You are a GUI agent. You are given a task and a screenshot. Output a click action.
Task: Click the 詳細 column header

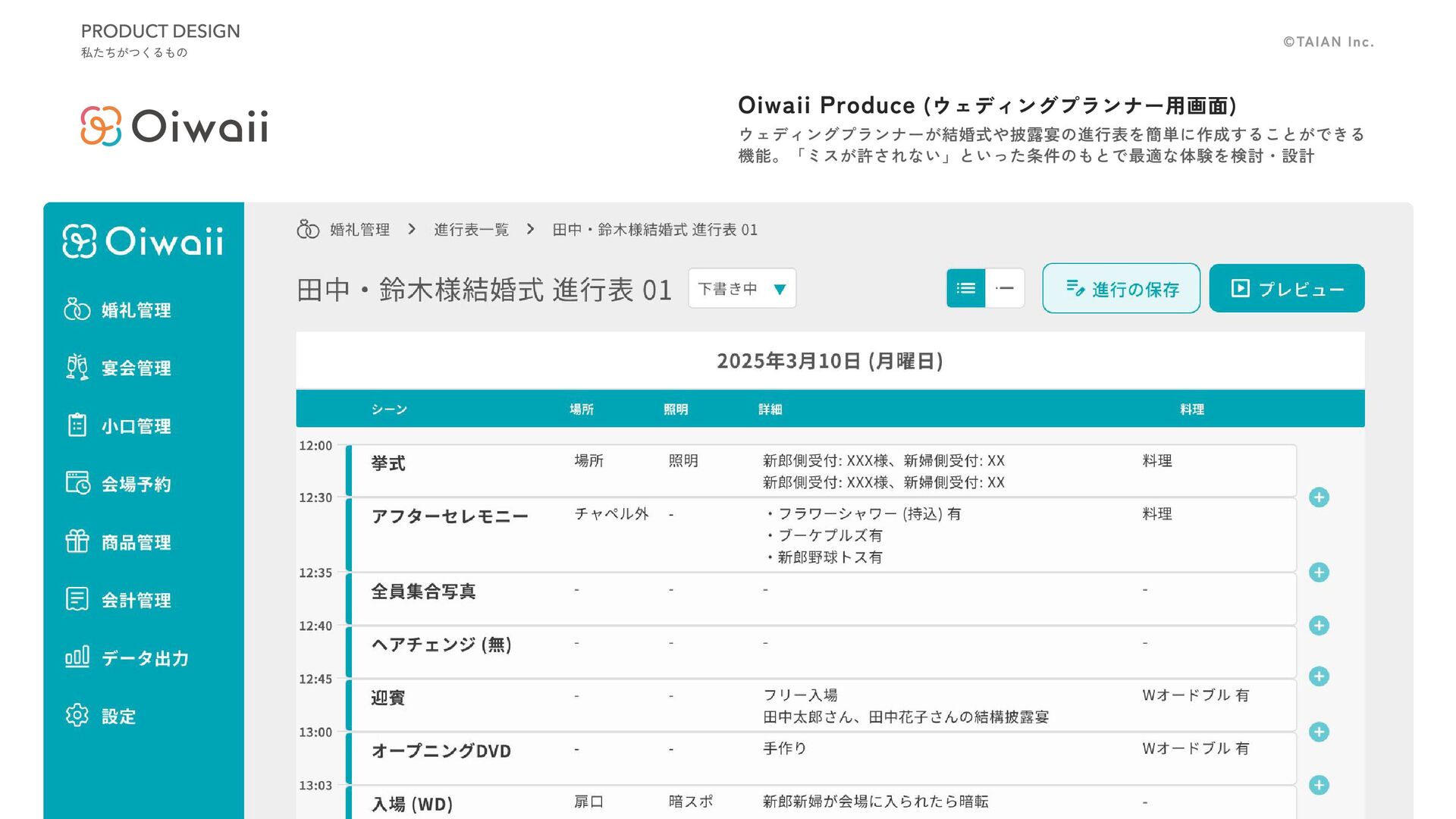tap(770, 409)
